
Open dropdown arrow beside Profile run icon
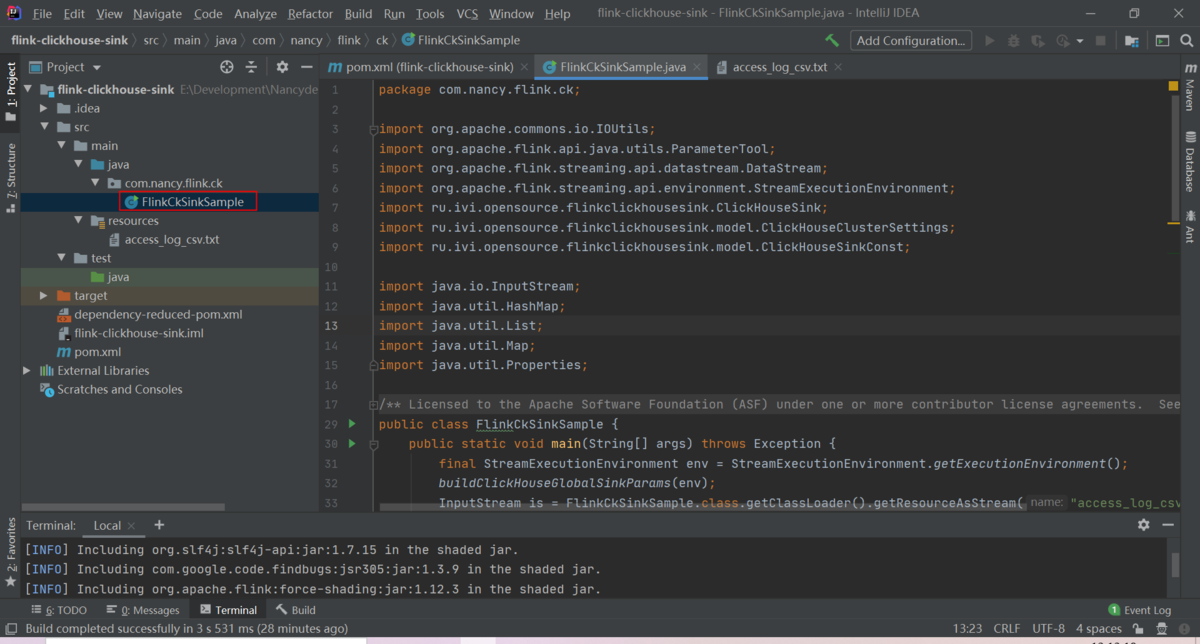[x=1080, y=41]
